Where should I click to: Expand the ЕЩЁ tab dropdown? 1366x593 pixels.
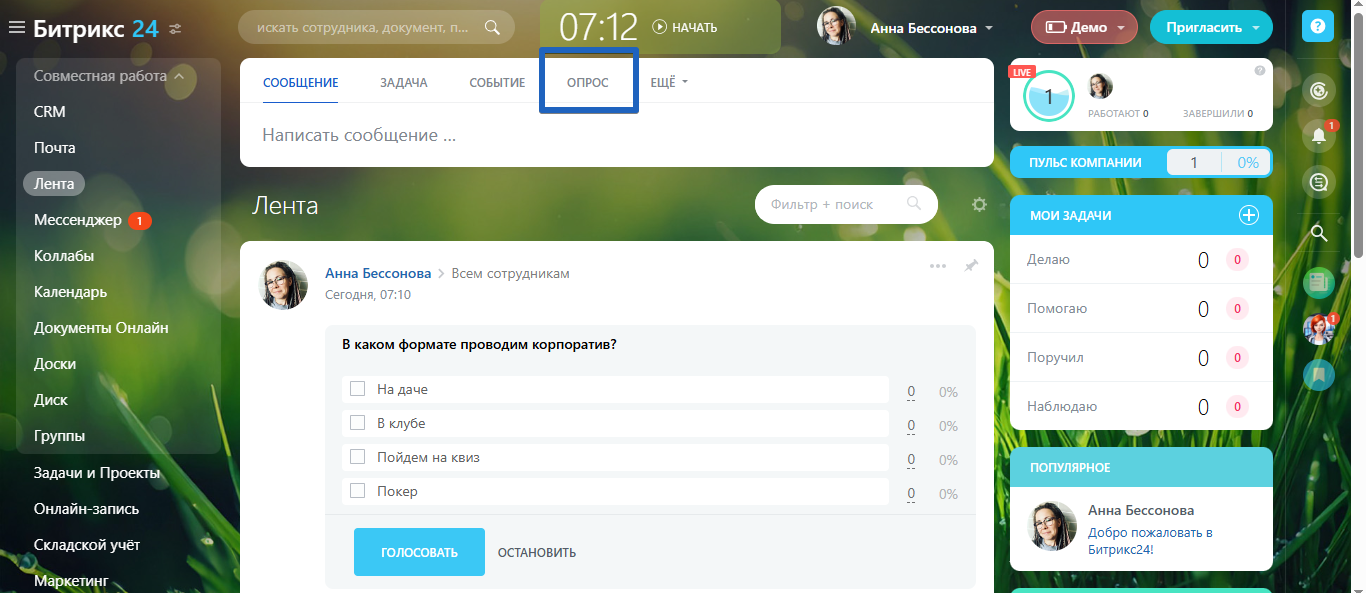(x=669, y=82)
